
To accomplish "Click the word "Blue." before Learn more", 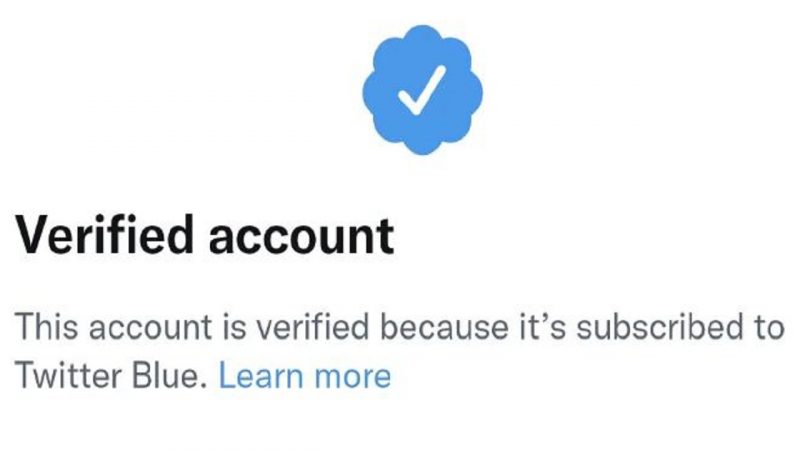I will pos(172,377).
